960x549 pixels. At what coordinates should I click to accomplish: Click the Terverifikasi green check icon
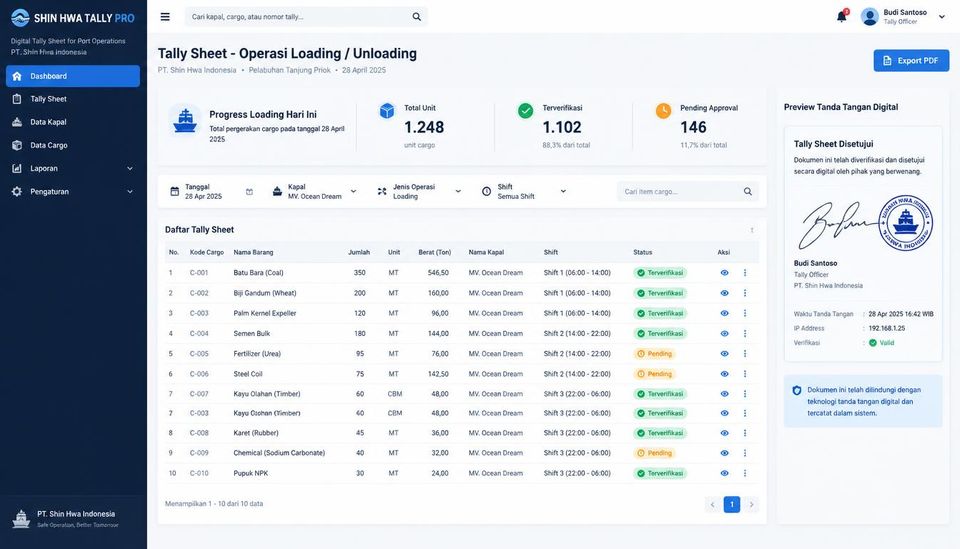tap(525, 111)
